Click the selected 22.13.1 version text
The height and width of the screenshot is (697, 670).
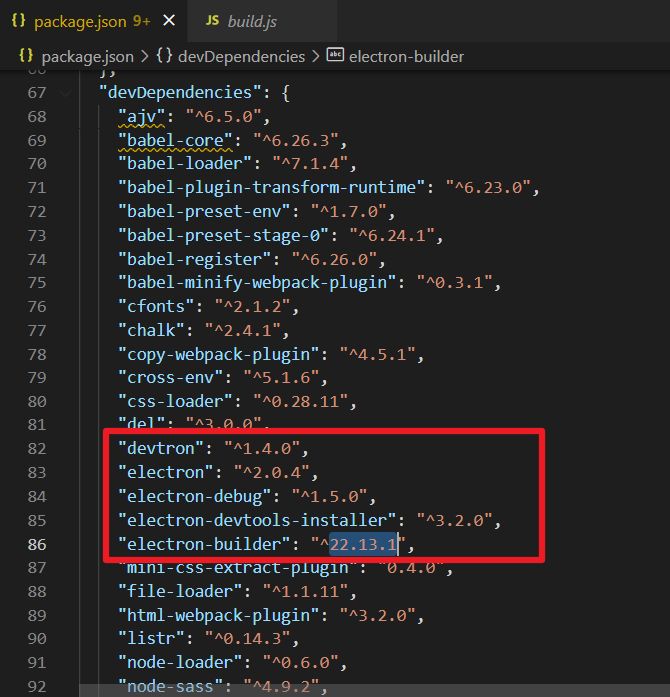coord(363,545)
